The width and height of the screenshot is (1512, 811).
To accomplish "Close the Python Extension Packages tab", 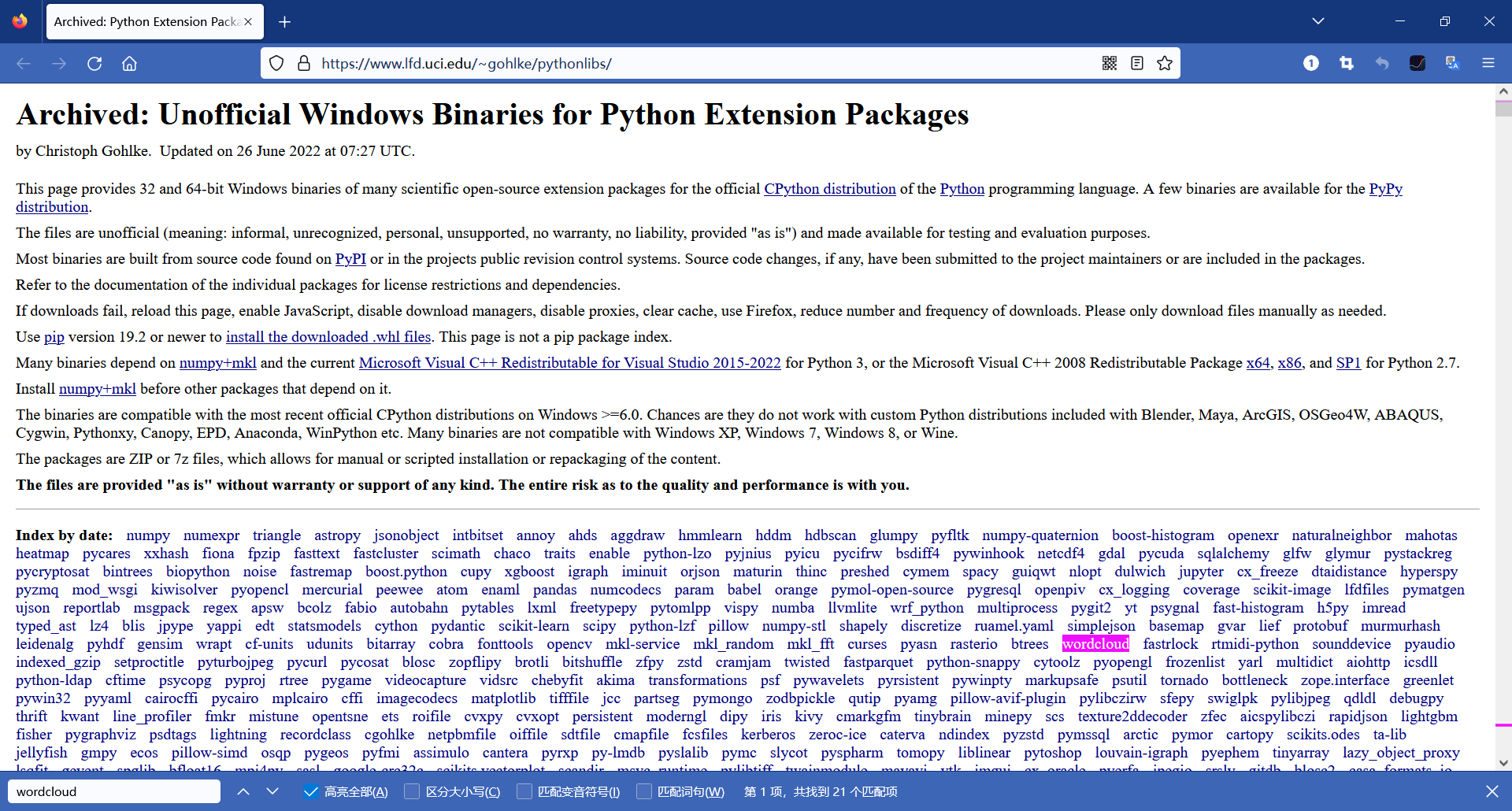I will point(248,22).
